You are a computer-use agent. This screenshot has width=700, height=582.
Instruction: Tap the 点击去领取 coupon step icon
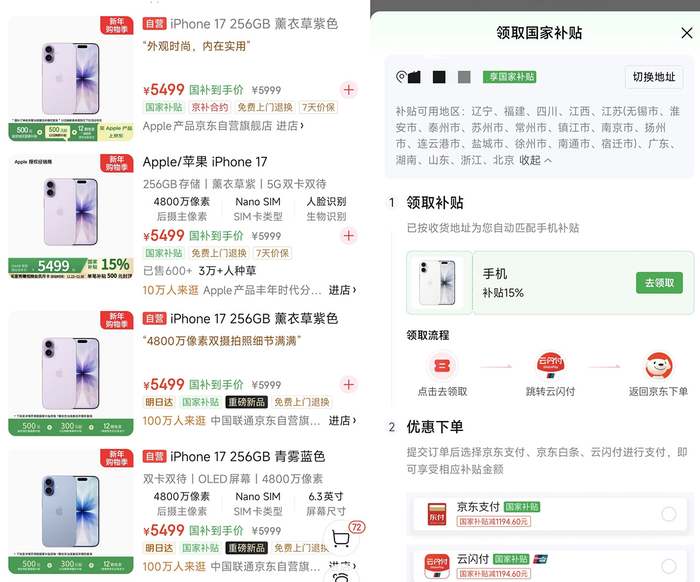pos(442,366)
